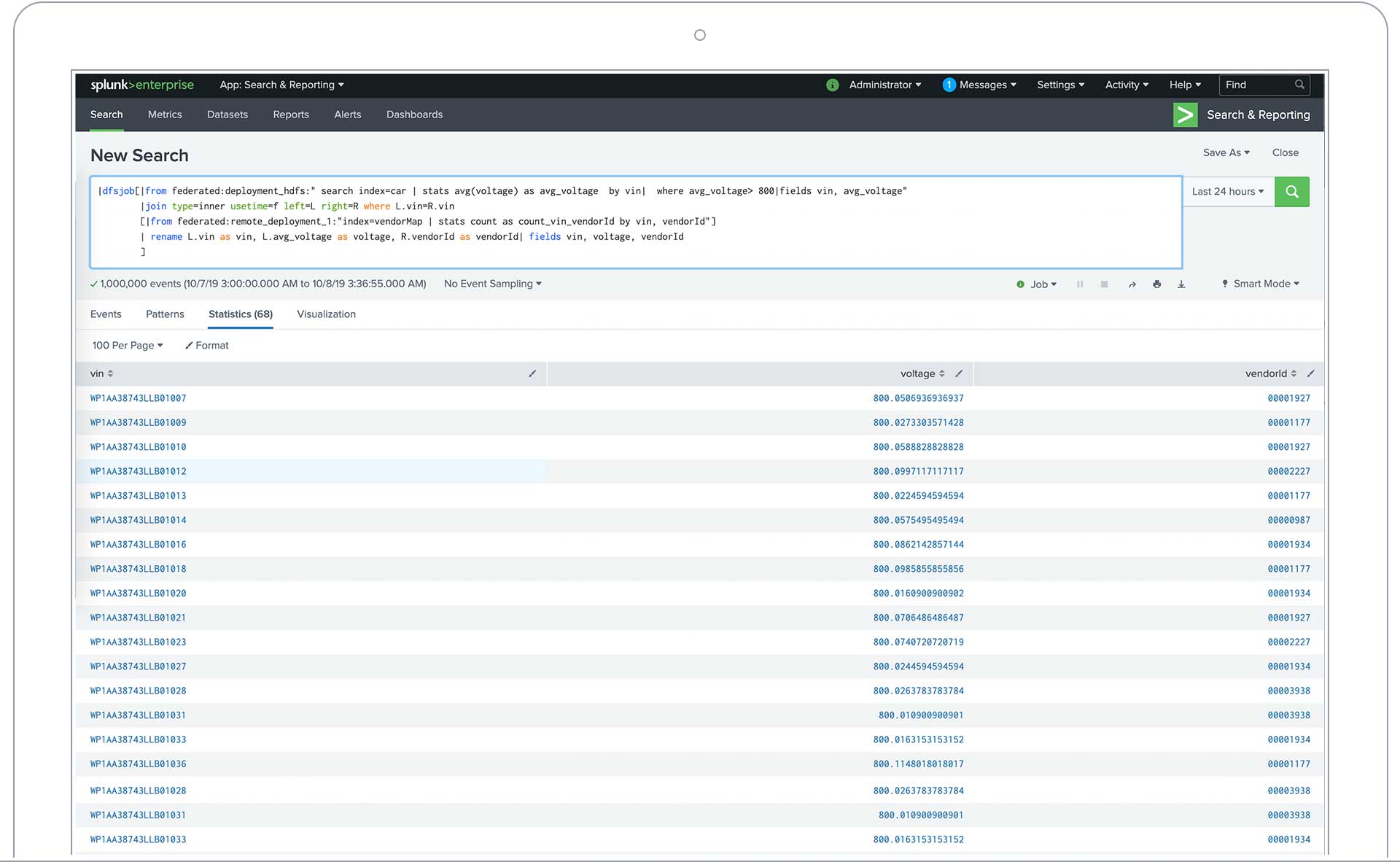Click the Search & Reporting app logo
This screenshot has width=1400, height=862.
(x=1185, y=115)
